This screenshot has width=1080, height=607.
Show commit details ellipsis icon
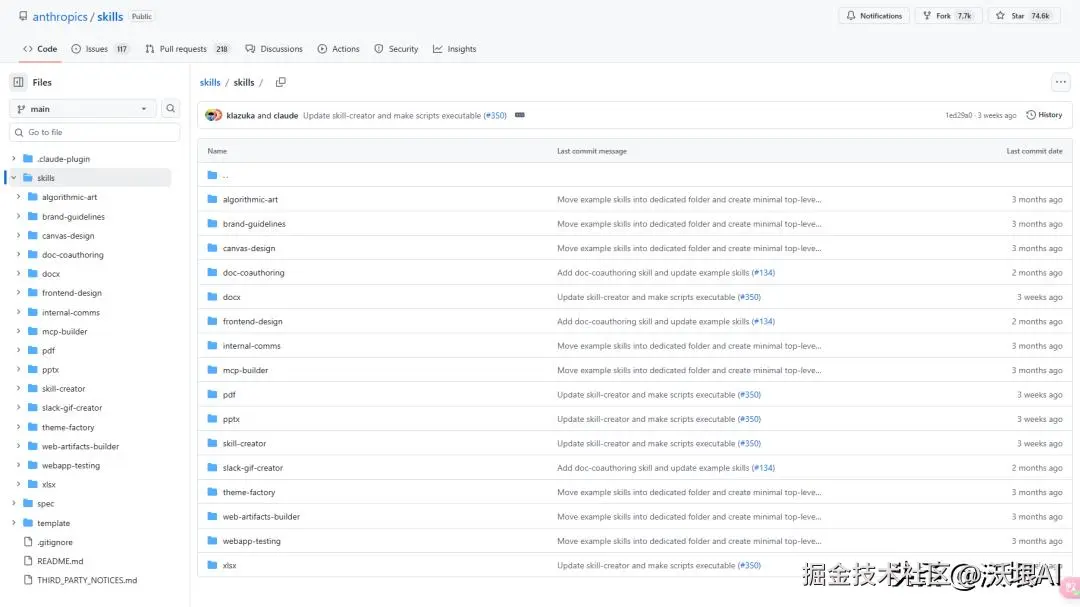pyautogui.click(x=520, y=115)
